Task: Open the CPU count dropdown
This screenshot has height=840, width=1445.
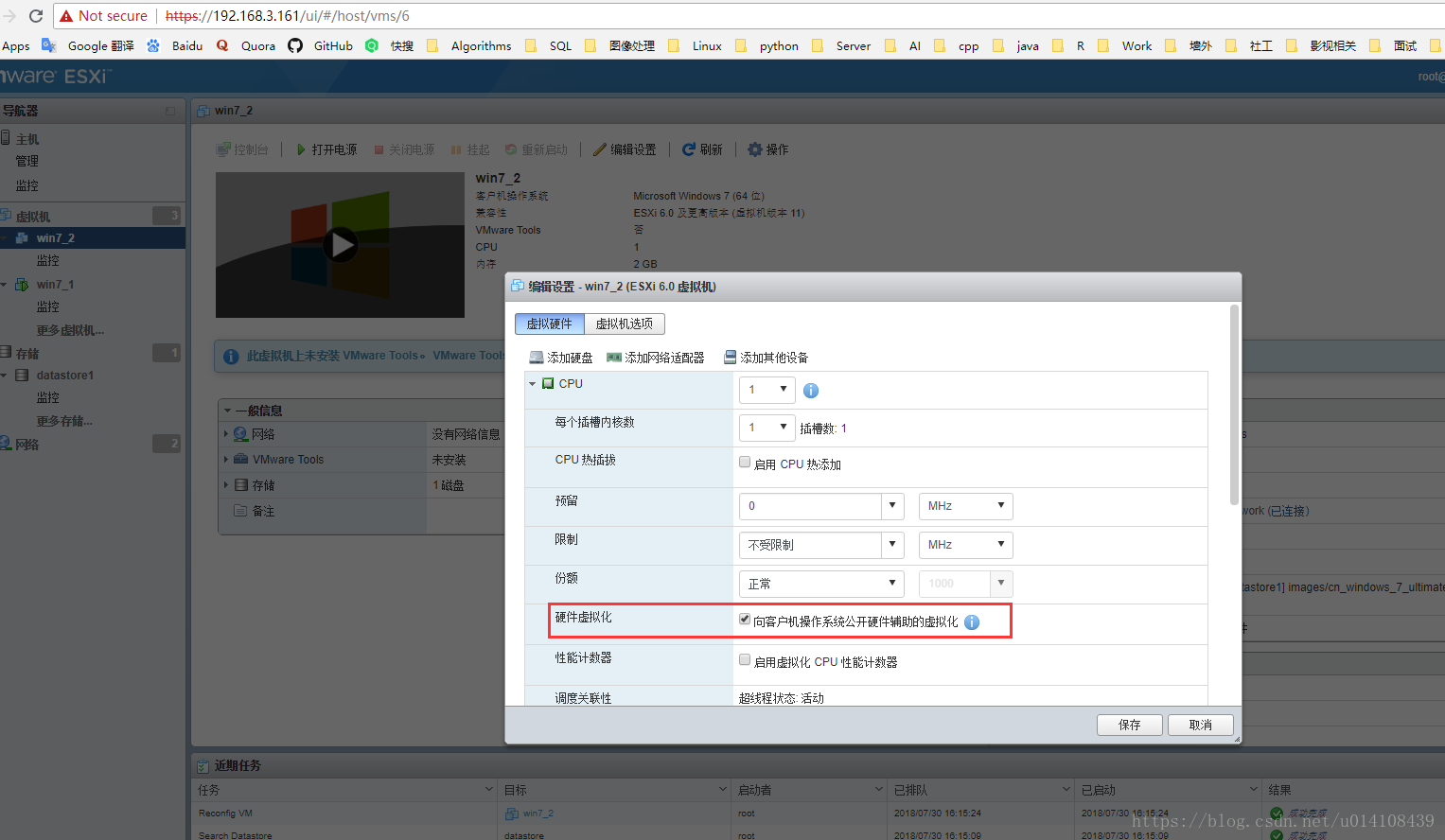Action: [x=767, y=390]
